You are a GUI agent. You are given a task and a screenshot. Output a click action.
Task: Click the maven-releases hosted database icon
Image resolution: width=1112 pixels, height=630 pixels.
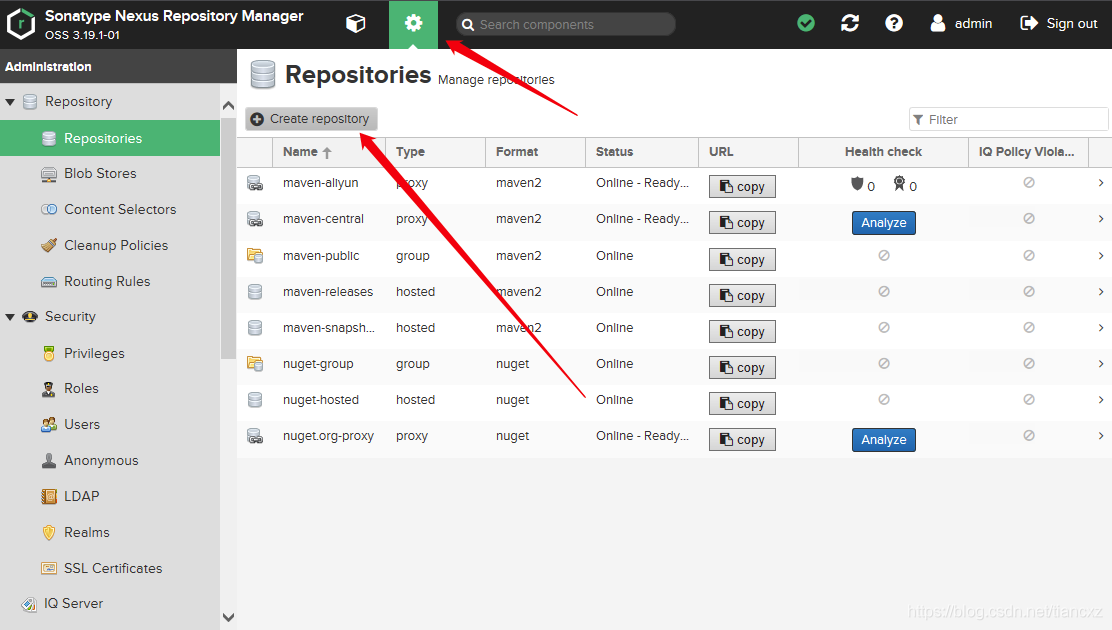(x=255, y=292)
